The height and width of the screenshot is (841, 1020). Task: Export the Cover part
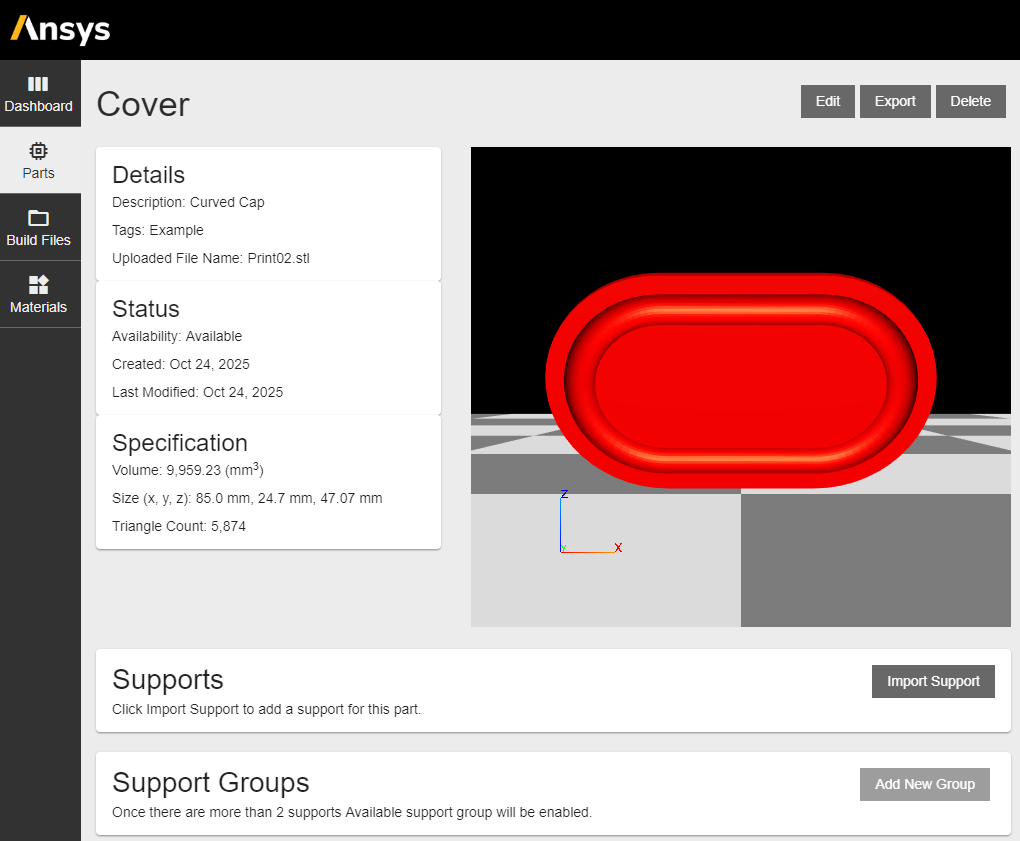(x=895, y=101)
